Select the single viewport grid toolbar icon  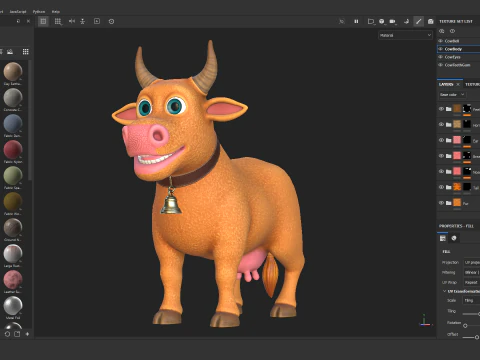(43, 21)
